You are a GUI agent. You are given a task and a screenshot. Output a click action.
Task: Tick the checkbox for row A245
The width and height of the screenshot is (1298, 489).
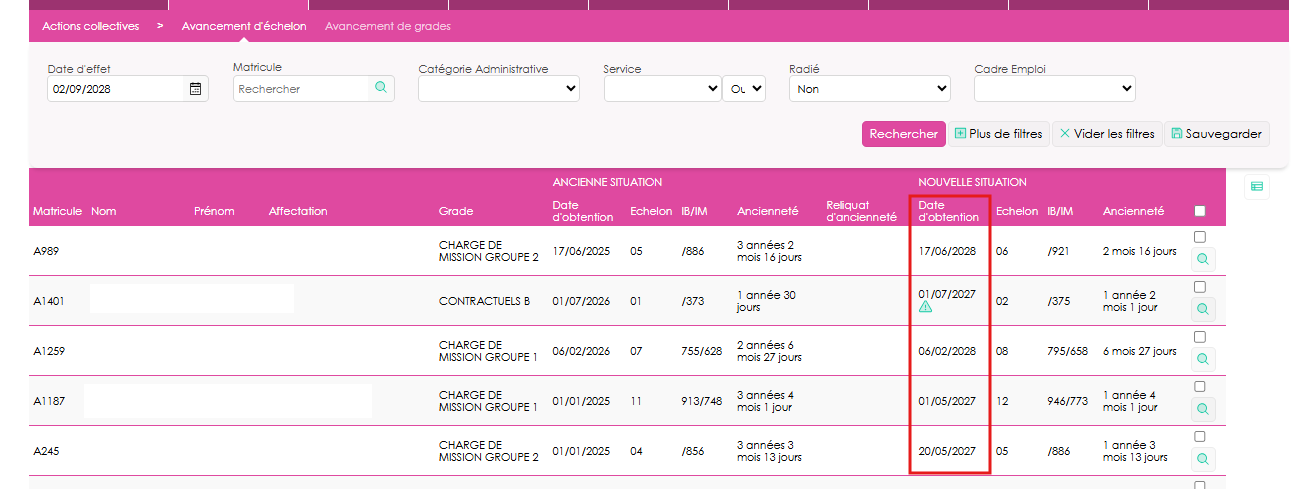coord(1200,437)
